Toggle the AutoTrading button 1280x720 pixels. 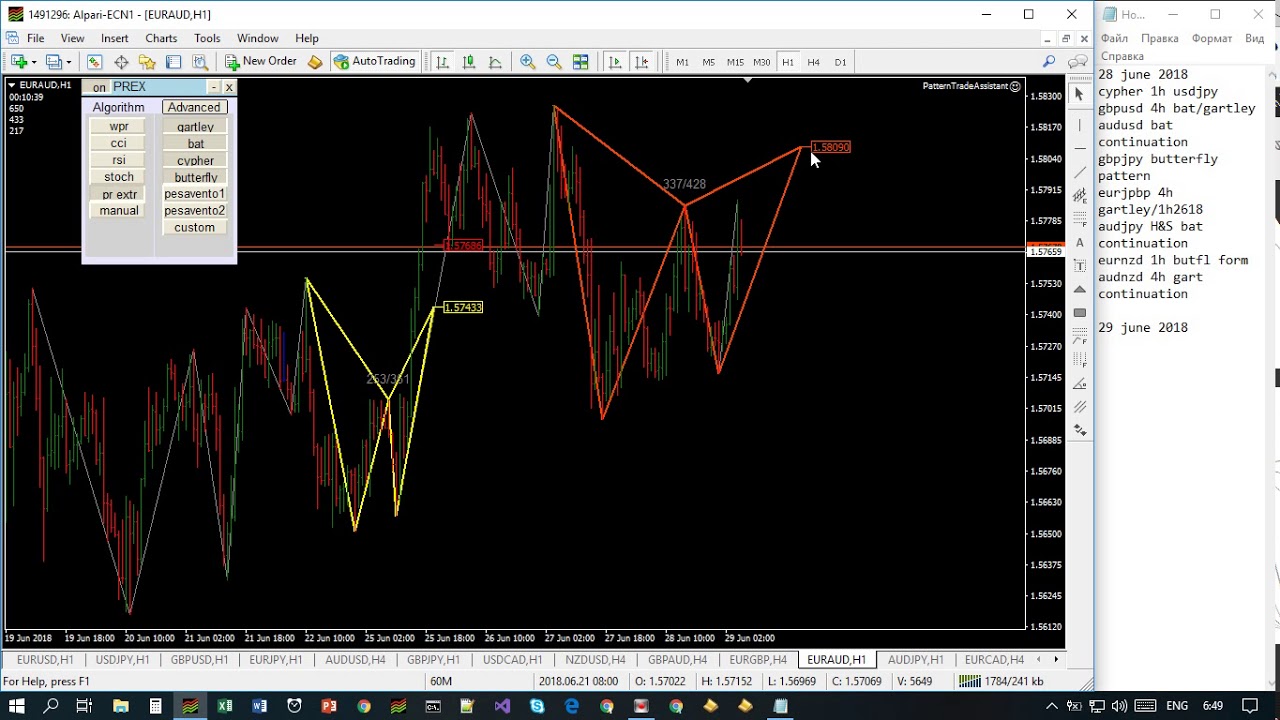[374, 62]
